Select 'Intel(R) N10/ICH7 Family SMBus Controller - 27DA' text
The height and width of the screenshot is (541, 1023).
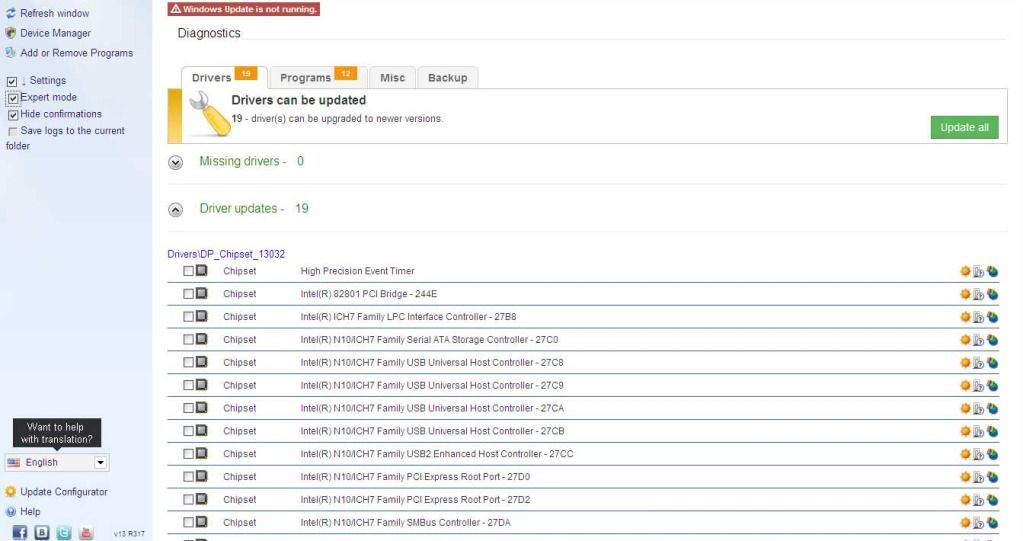pos(405,522)
